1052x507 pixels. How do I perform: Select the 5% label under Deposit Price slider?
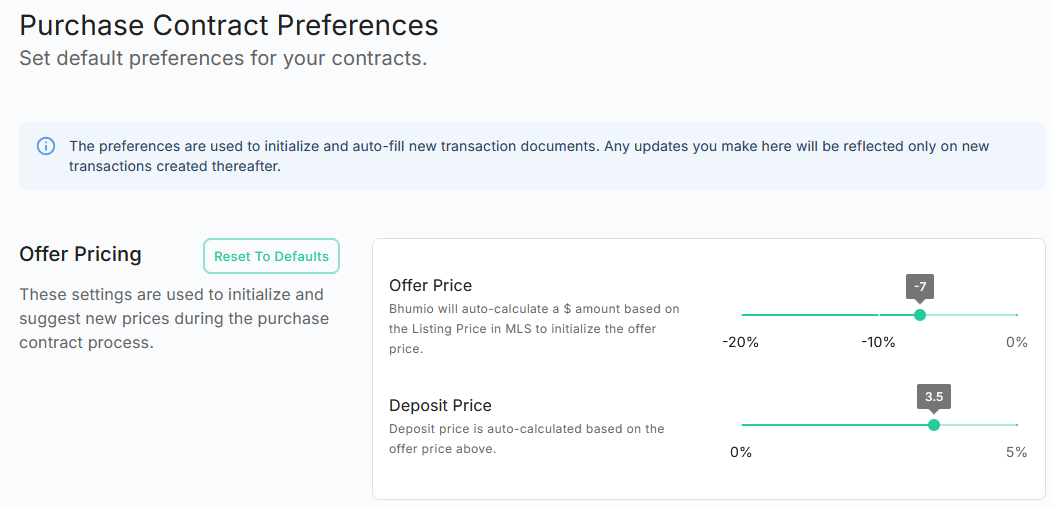[x=1016, y=452]
